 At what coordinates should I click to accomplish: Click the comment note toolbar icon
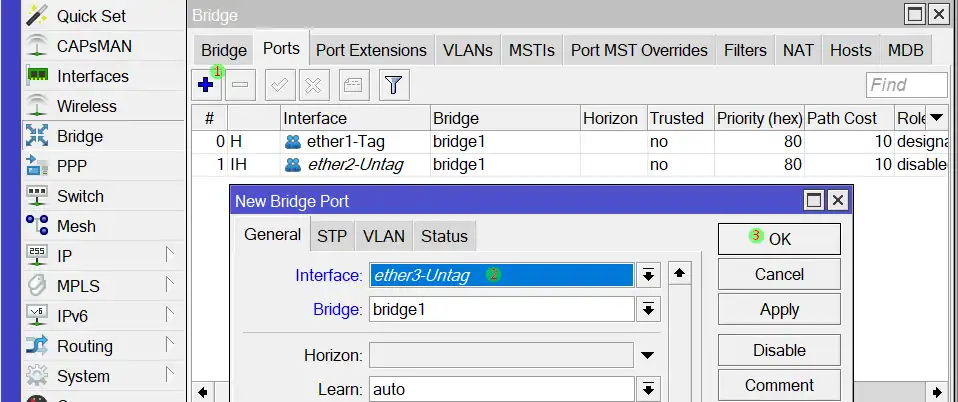click(x=353, y=86)
